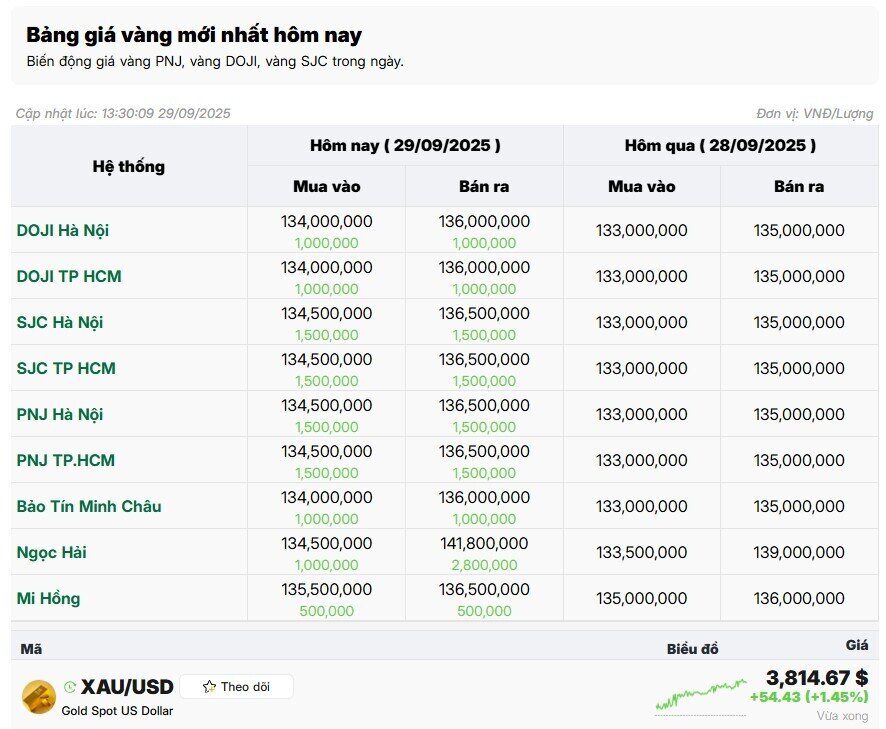Click the star icon in Theo dõi button
The width and height of the screenshot is (886, 729).
pyautogui.click(x=209, y=687)
